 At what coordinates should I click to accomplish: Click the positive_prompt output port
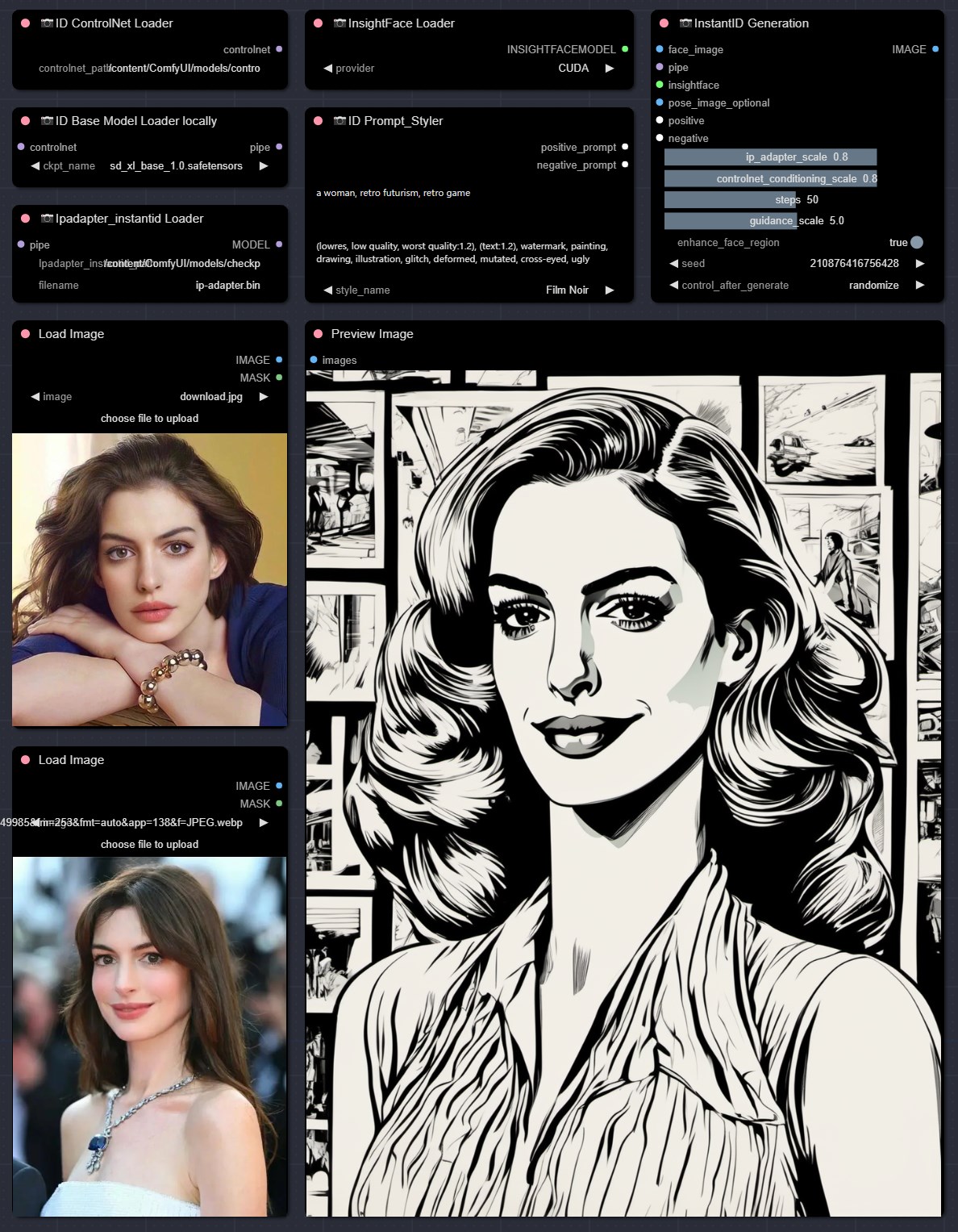coord(625,147)
